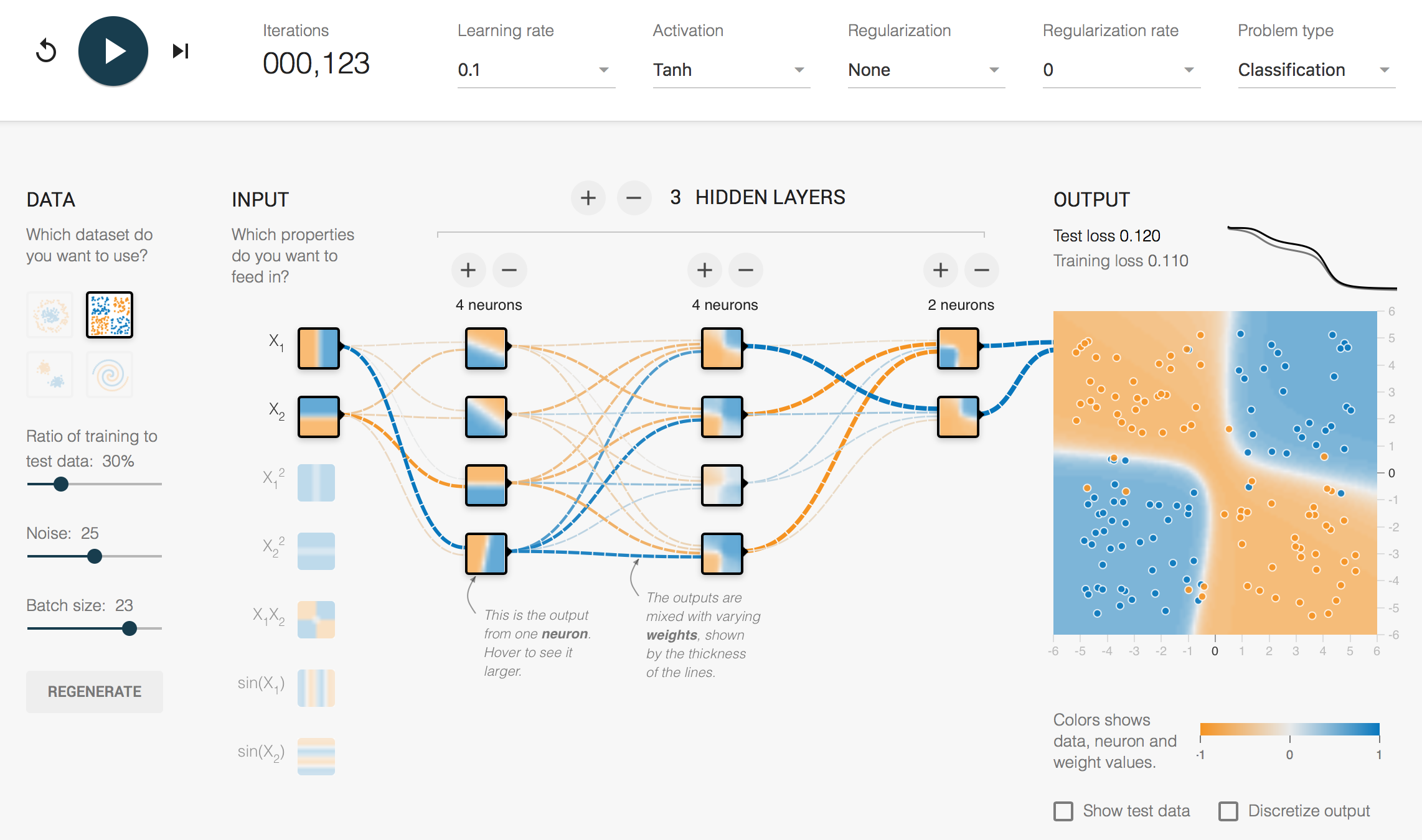Remove a hidden layer with minus icon
The image size is (1422, 840).
(634, 198)
